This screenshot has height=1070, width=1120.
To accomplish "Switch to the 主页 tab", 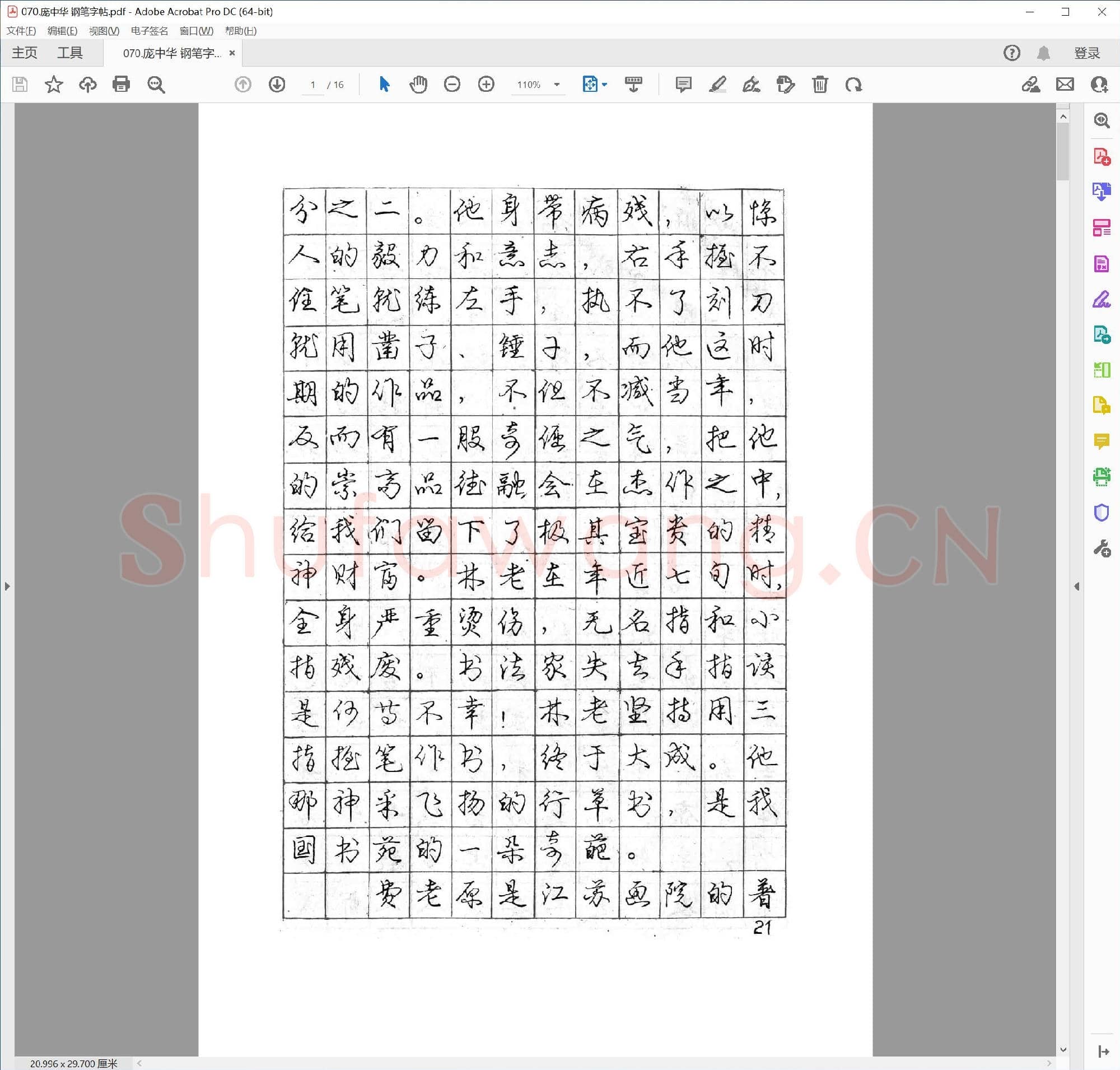I will tap(25, 53).
